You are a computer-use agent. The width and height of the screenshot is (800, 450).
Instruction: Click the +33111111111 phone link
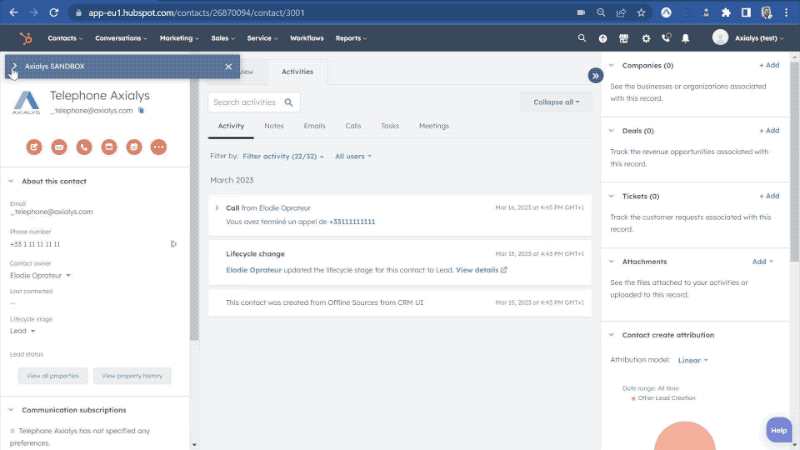(x=352, y=222)
